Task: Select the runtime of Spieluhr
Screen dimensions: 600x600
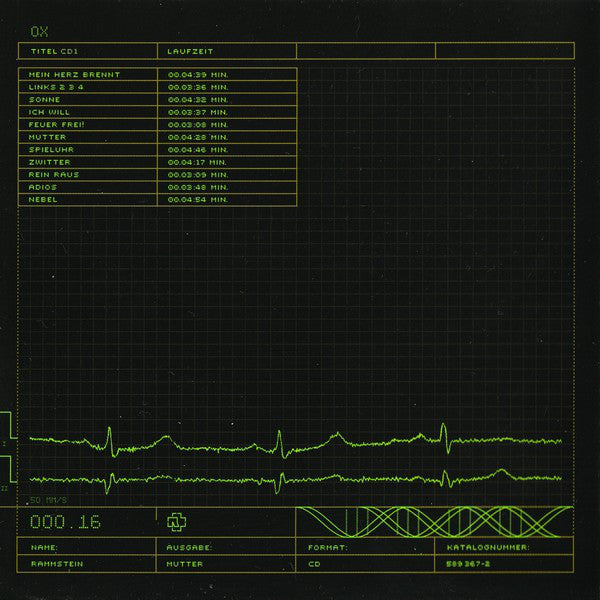Action: [198, 150]
